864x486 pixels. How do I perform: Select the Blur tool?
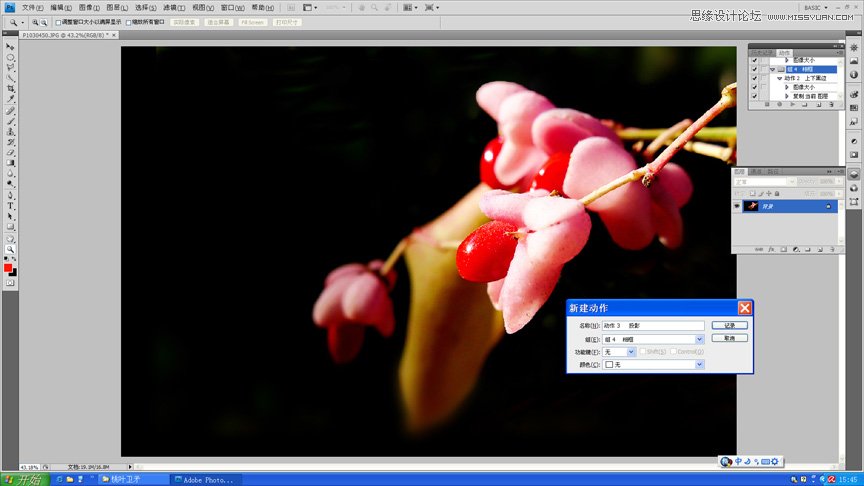10,174
